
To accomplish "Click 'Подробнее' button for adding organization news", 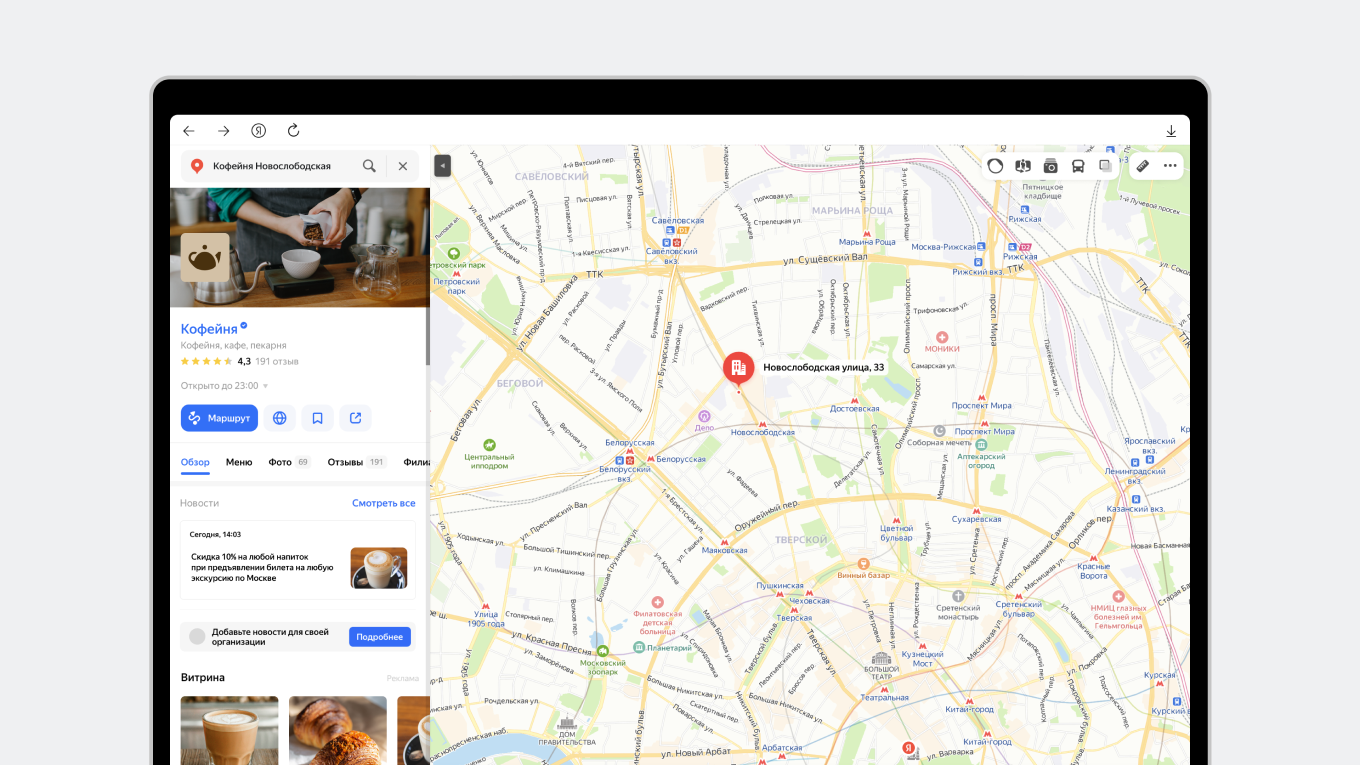I will click(380, 637).
